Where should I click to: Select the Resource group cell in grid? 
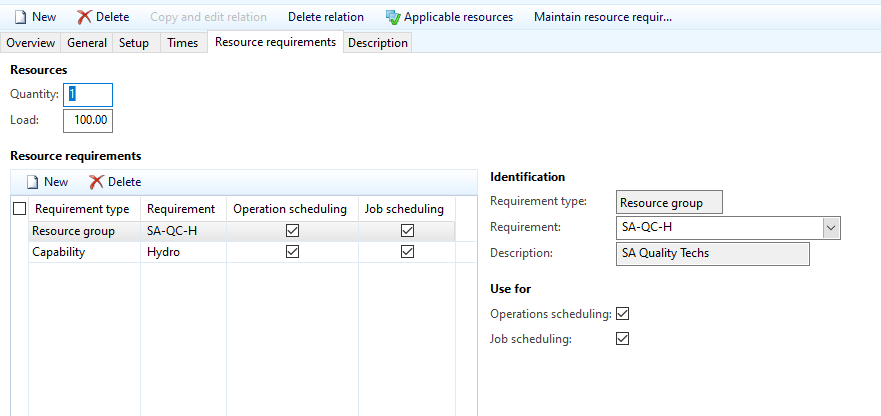(x=84, y=231)
